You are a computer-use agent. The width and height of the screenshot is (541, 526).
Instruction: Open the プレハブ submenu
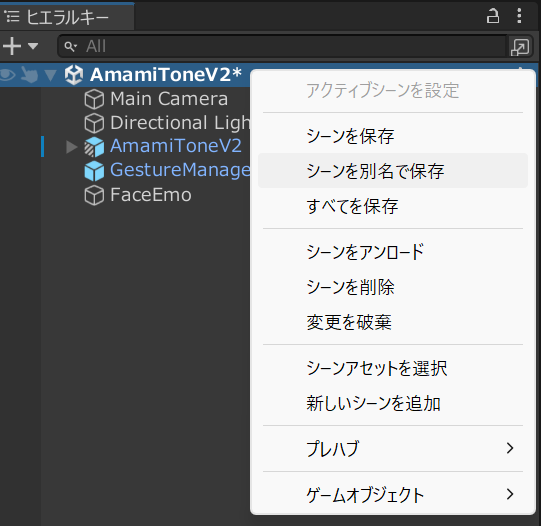coord(393,449)
